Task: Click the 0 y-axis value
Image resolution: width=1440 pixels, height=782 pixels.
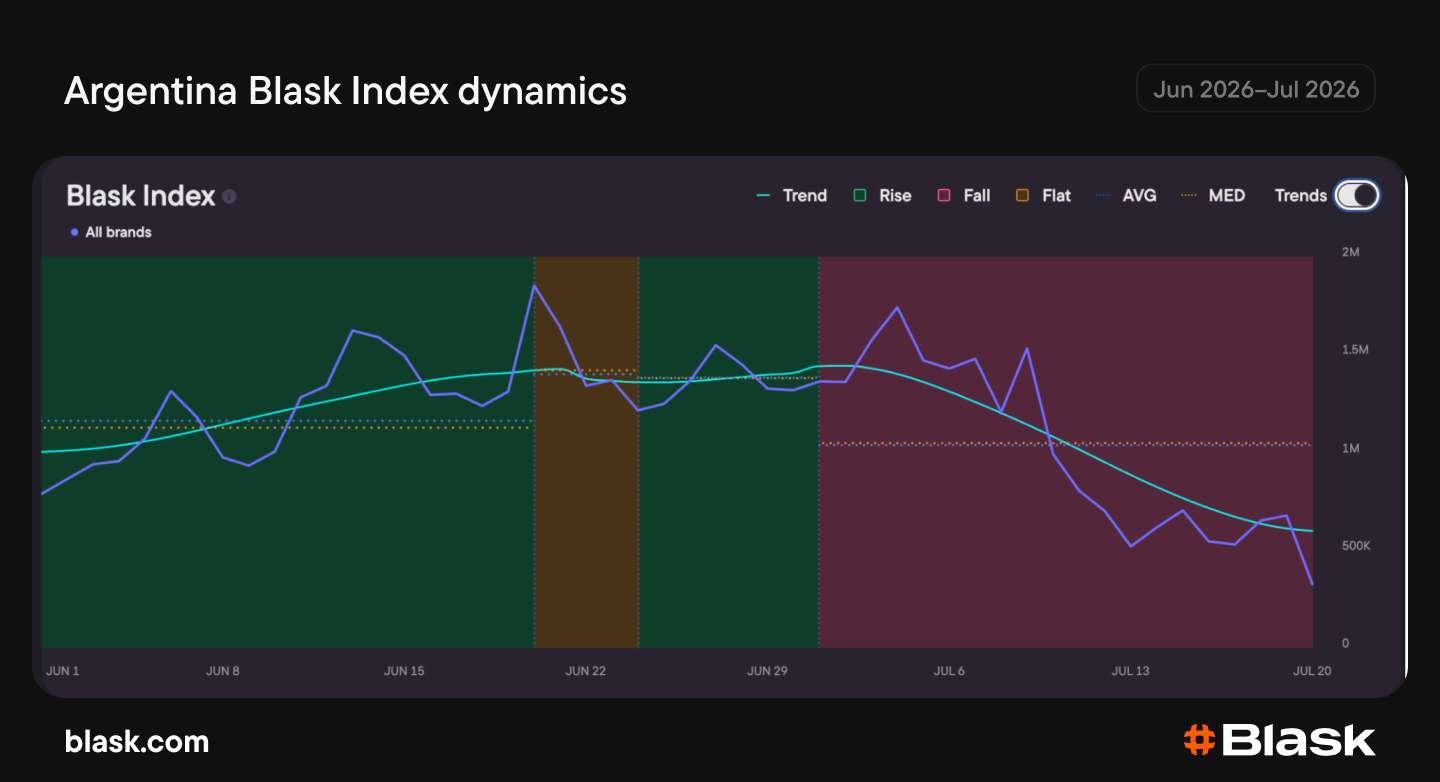Action: pyautogui.click(x=1345, y=643)
